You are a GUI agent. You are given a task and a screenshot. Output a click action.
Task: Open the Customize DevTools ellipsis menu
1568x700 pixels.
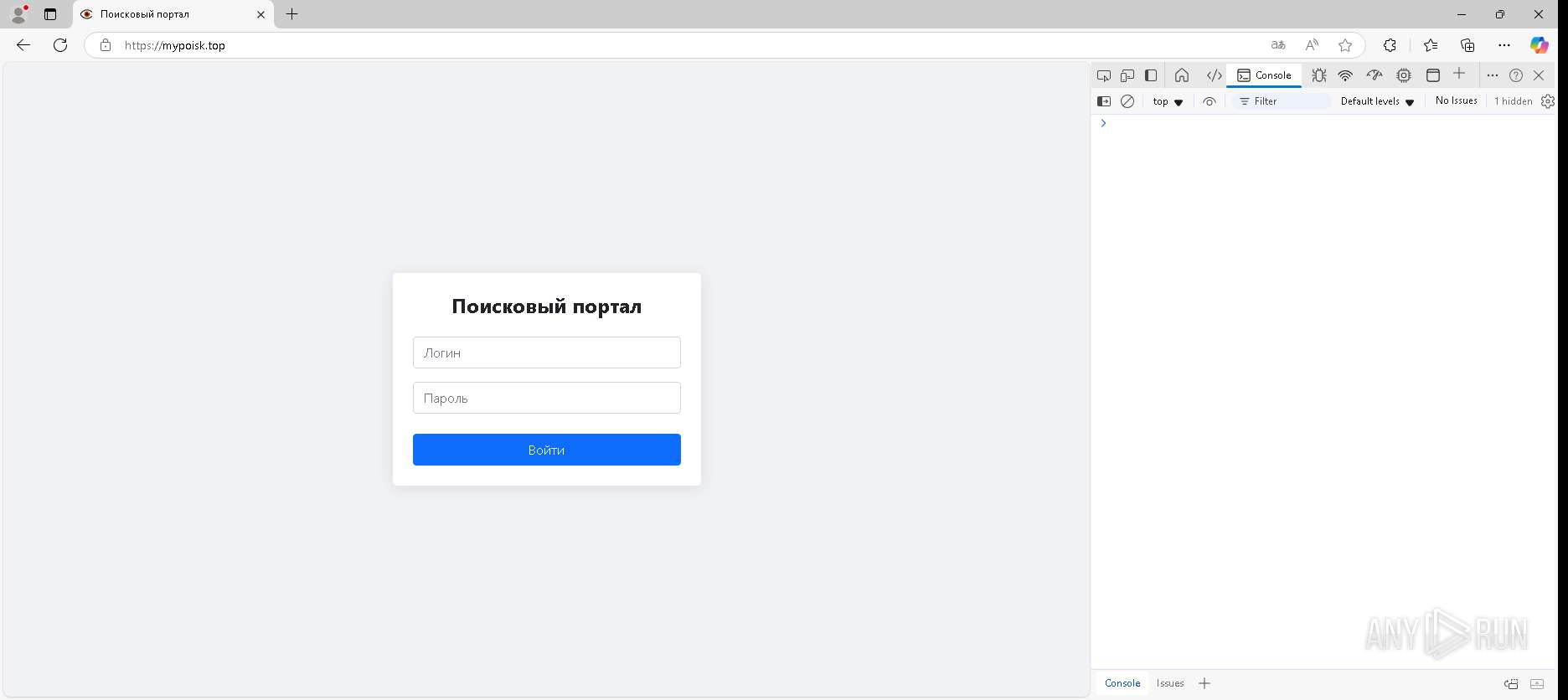coord(1492,75)
